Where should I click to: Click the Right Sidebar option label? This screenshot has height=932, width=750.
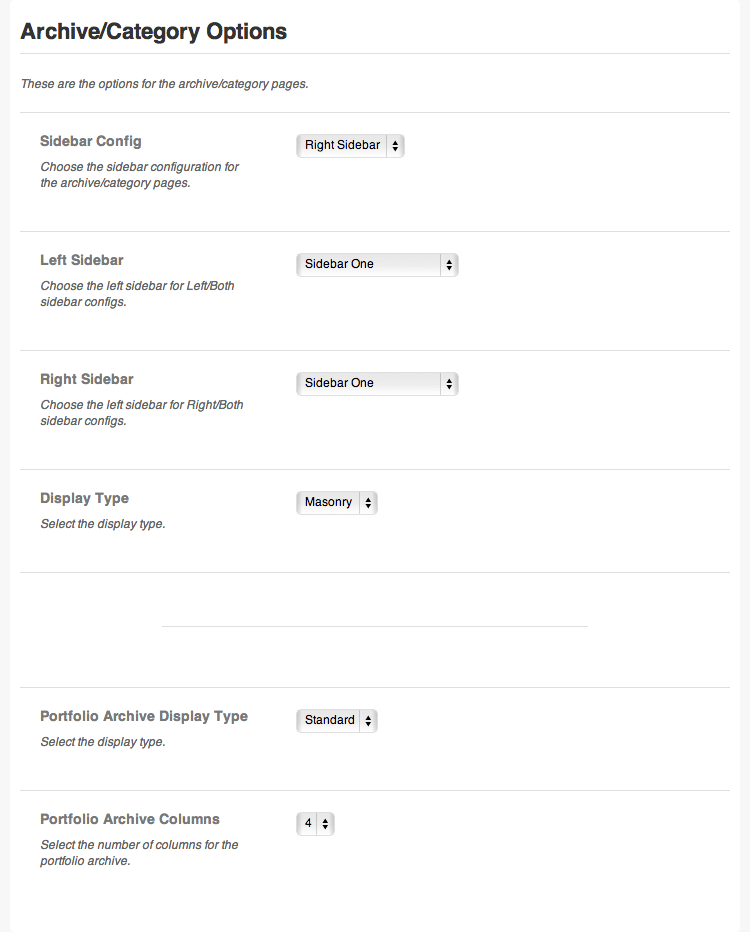[87, 380]
